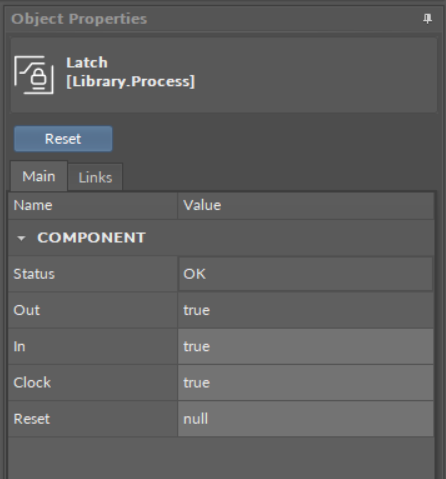Click the Clock value field
This screenshot has height=479, width=446.
point(305,383)
